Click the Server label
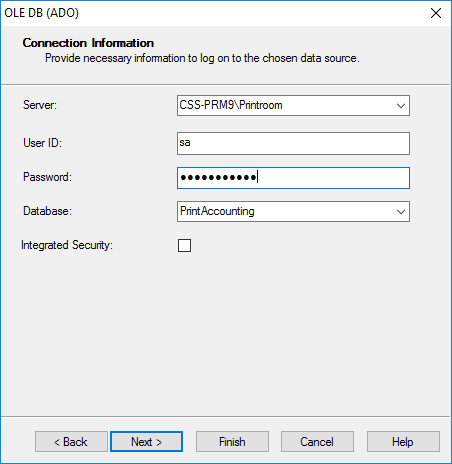 (40, 105)
